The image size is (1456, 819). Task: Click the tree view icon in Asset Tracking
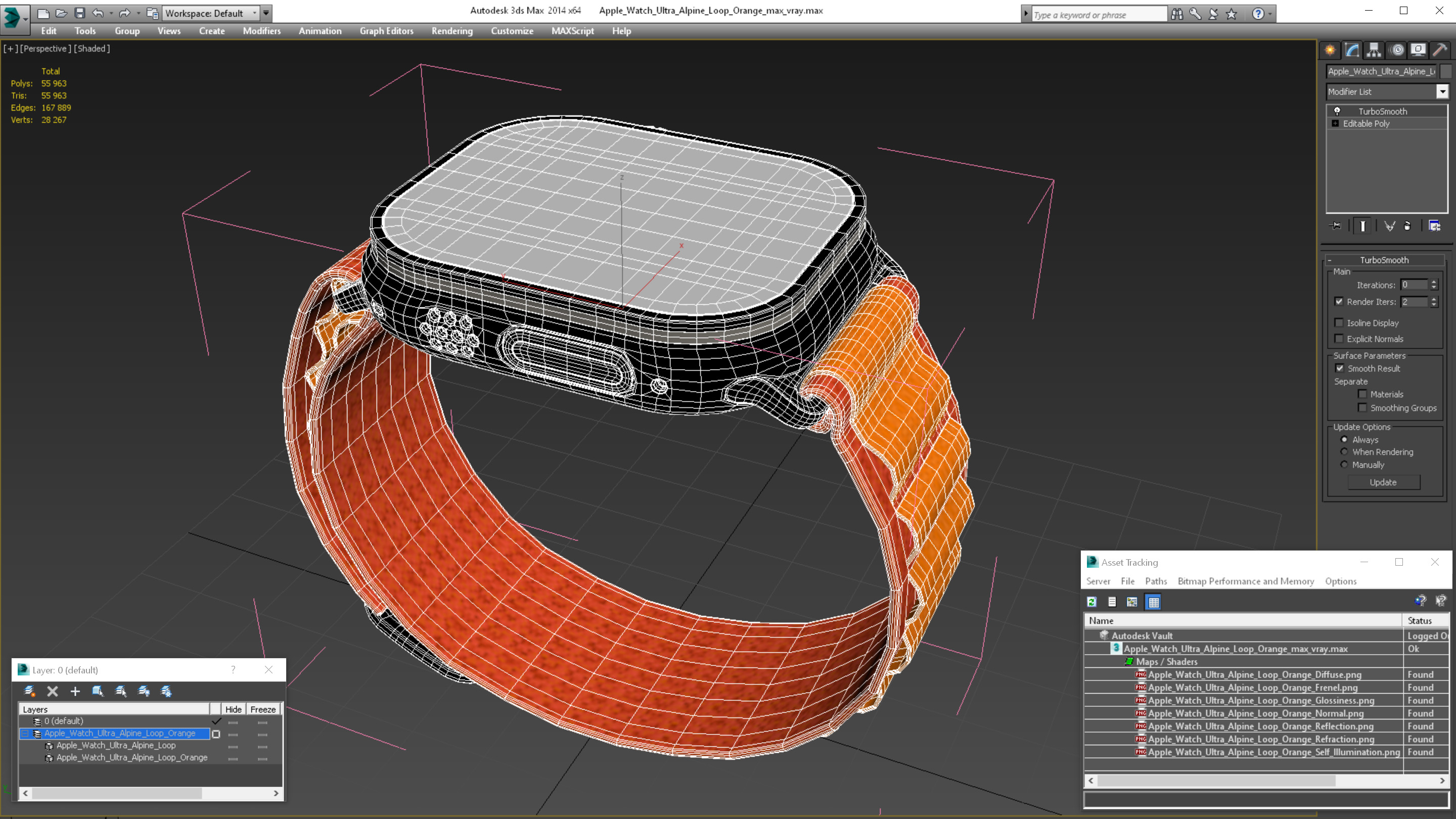(x=1132, y=602)
